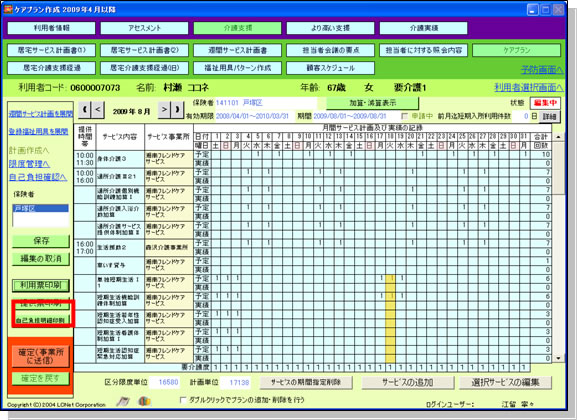This screenshot has height=420, width=577.
Task: Enable ダブルクリックでプランの追加・削除 checkbox
Action: pos(183,400)
